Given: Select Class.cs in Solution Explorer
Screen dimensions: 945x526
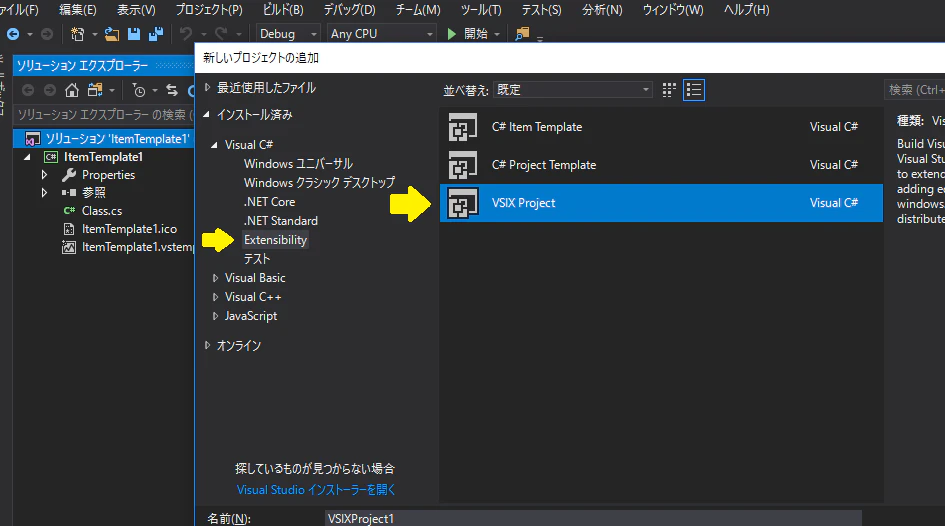Looking at the screenshot, I should tap(102, 211).
